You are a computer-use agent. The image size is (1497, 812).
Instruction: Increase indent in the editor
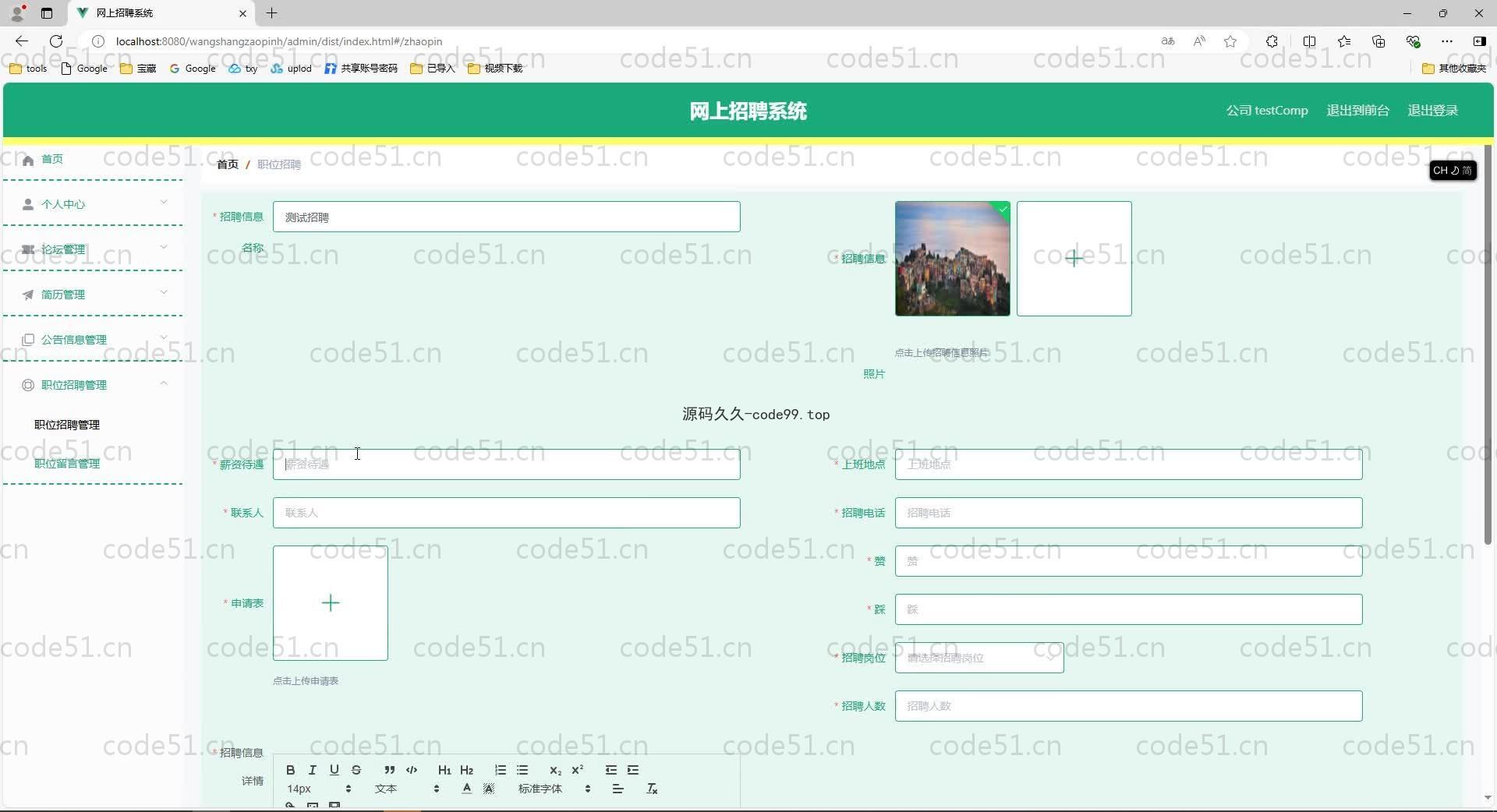(633, 770)
